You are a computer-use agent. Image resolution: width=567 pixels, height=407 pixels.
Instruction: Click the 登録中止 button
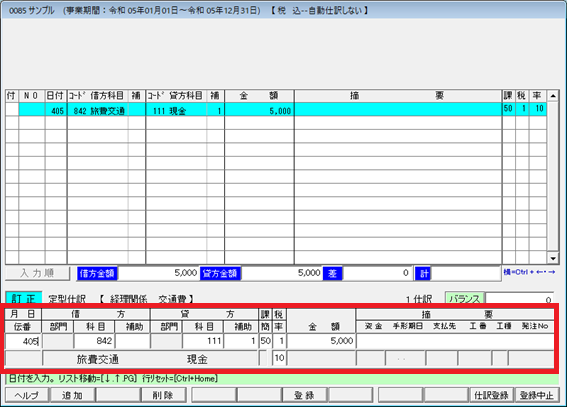pyautogui.click(x=537, y=395)
